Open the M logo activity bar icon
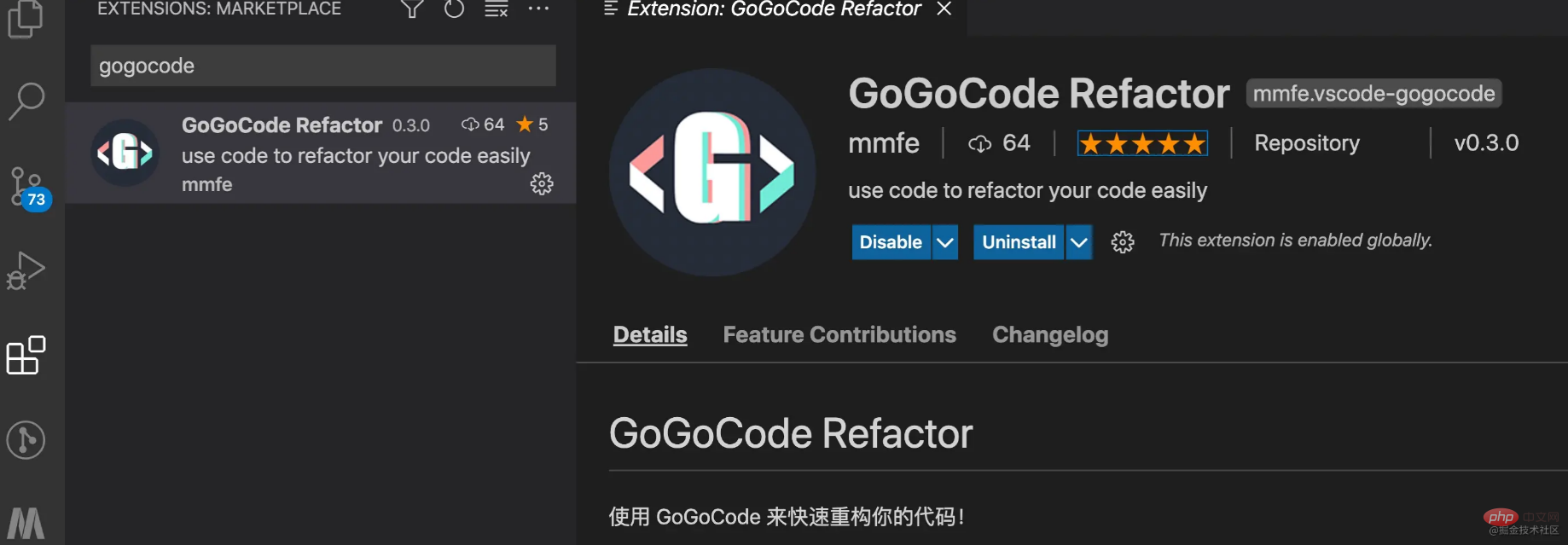 (26, 522)
